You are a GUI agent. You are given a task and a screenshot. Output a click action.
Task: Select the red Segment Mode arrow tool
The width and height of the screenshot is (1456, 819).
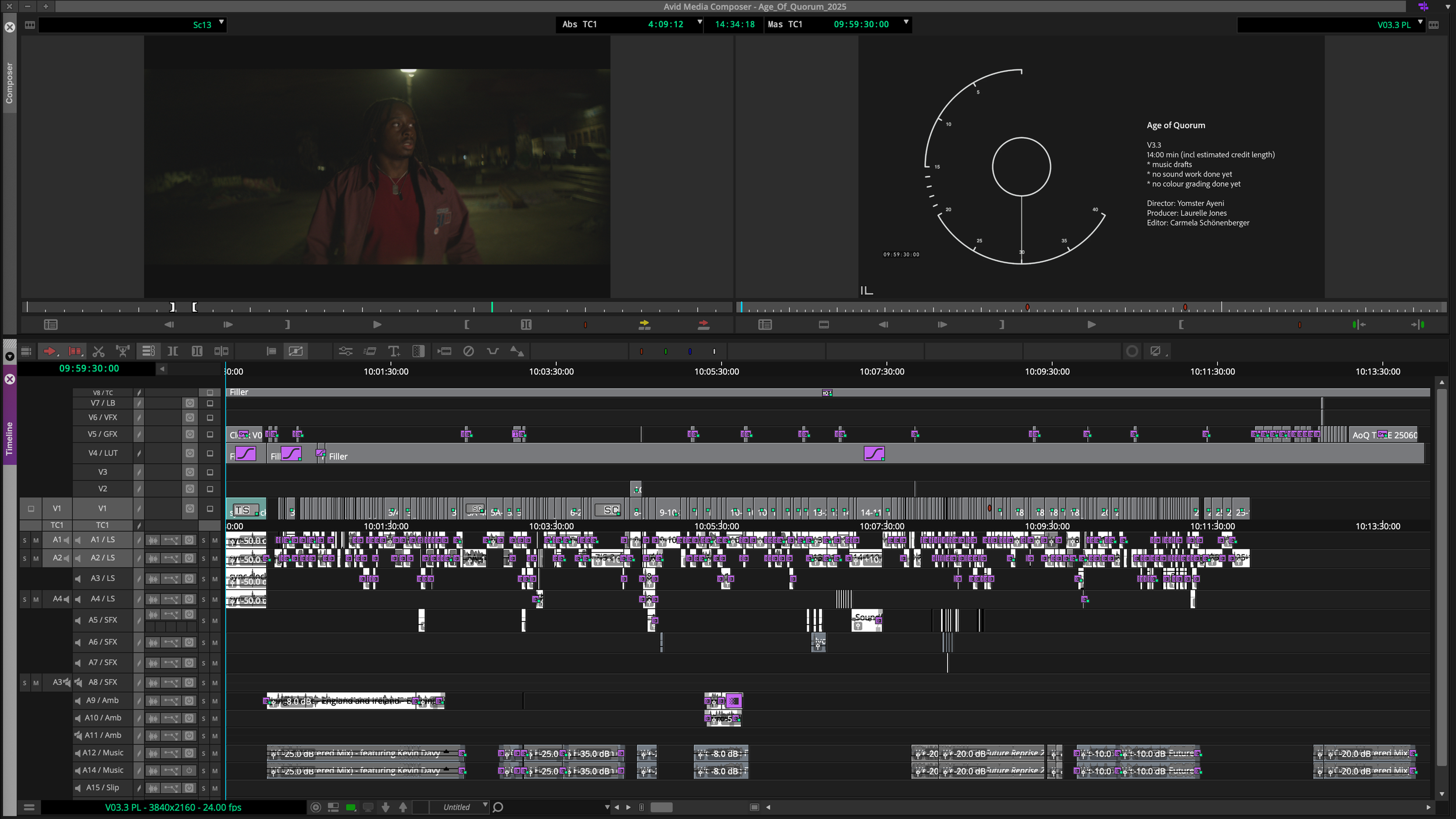coord(50,351)
